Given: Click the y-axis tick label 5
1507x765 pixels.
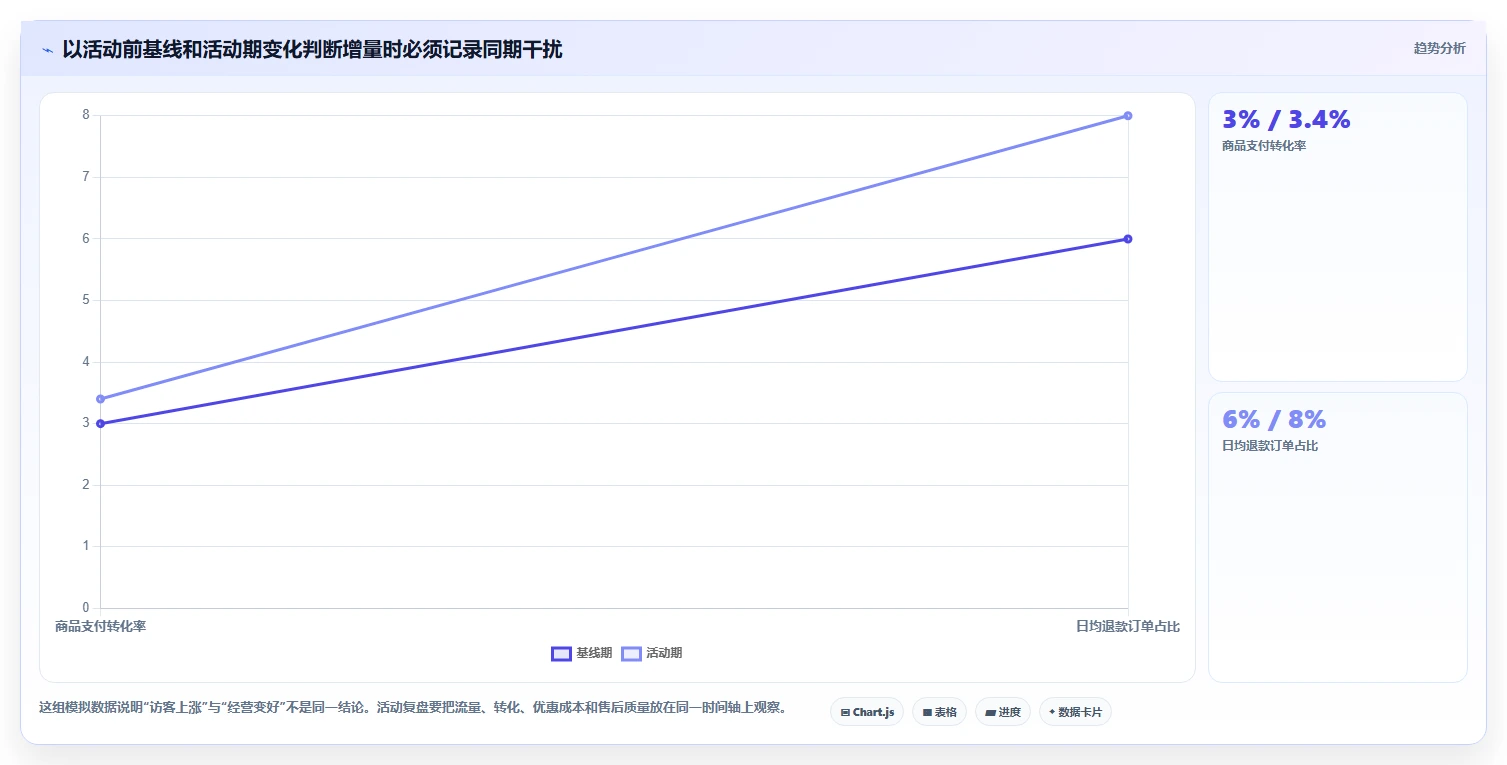Looking at the screenshot, I should click(86, 300).
